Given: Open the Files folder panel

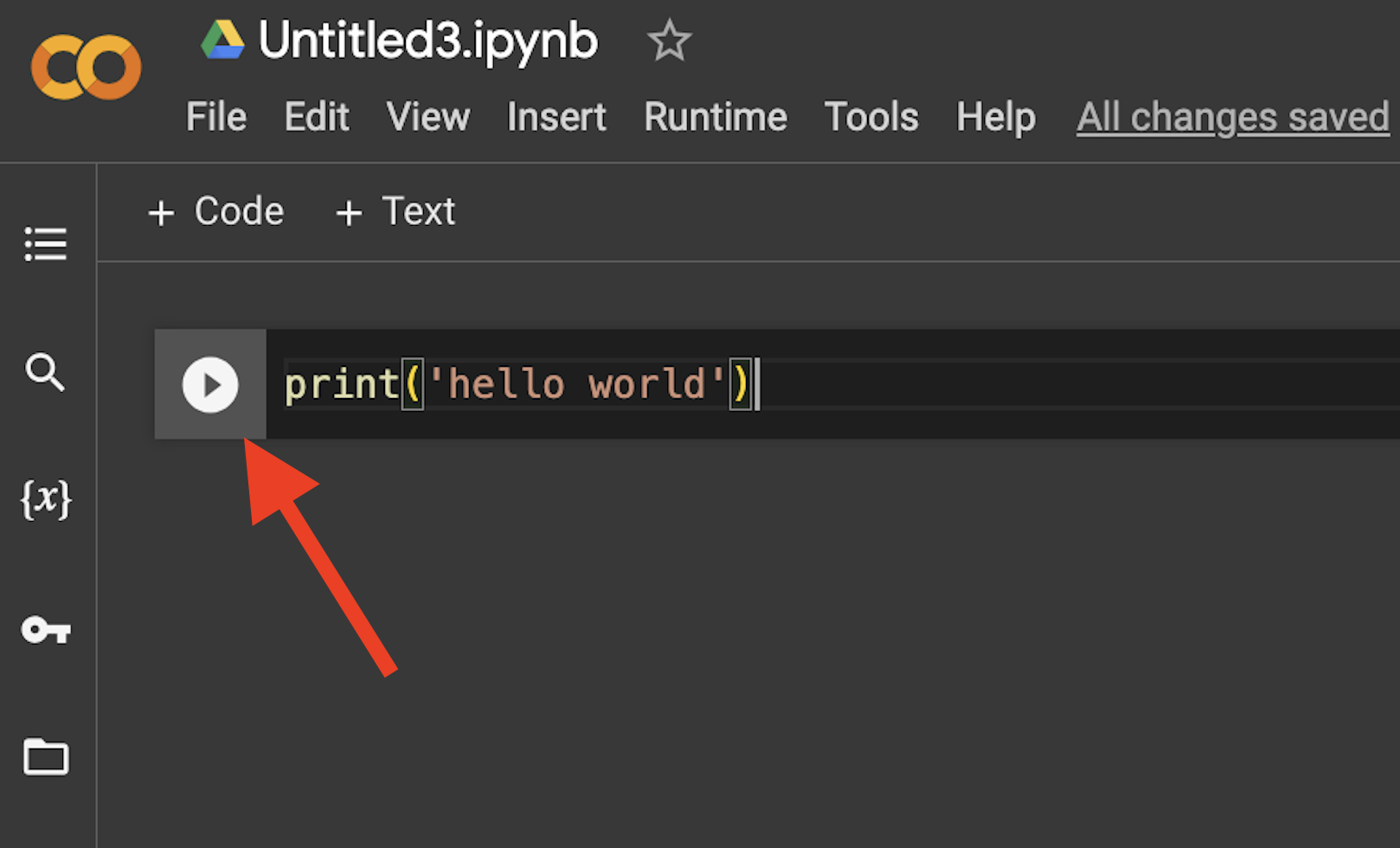Looking at the screenshot, I should (x=46, y=757).
